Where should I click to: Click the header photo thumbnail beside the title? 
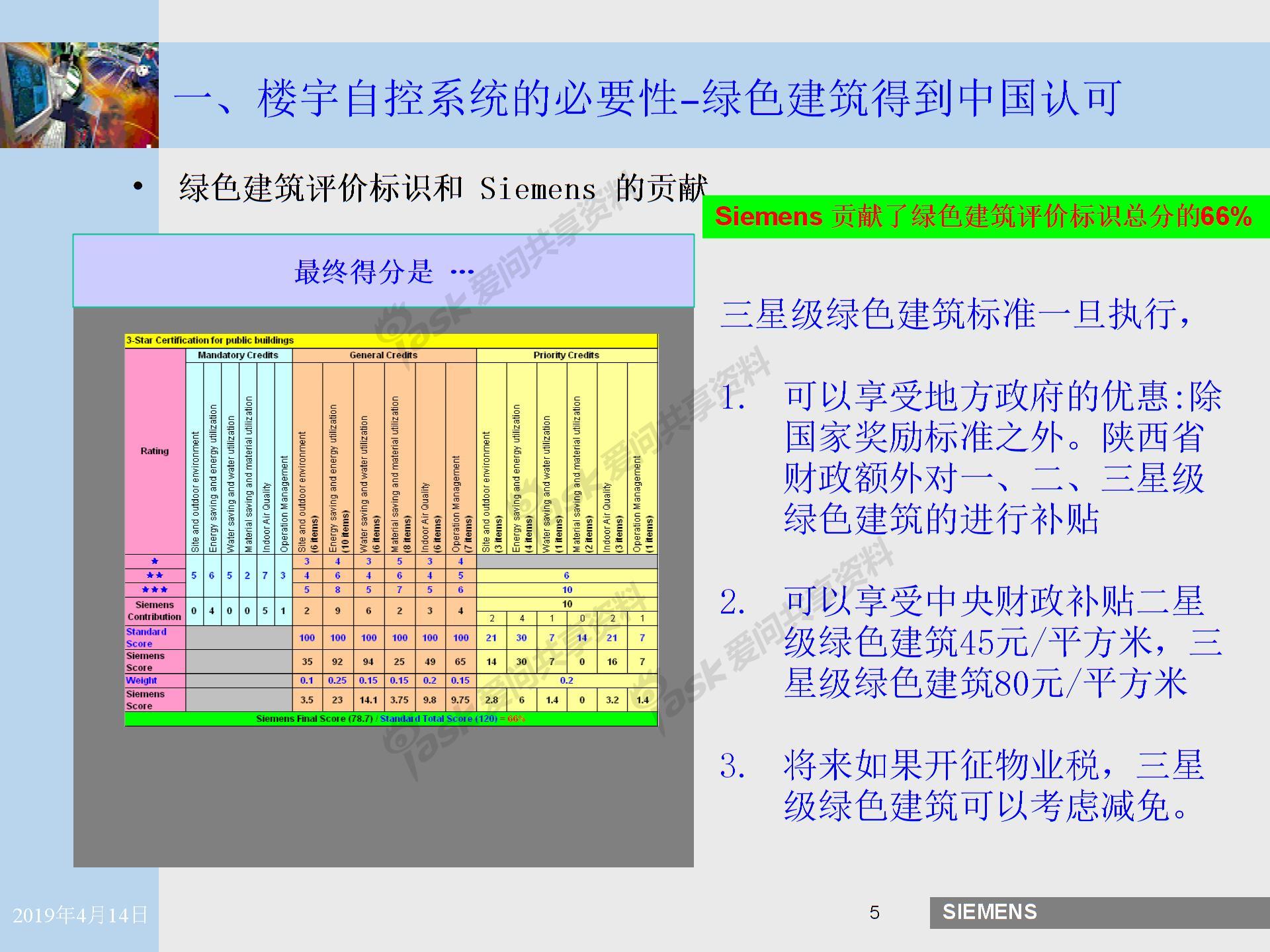coord(79,95)
